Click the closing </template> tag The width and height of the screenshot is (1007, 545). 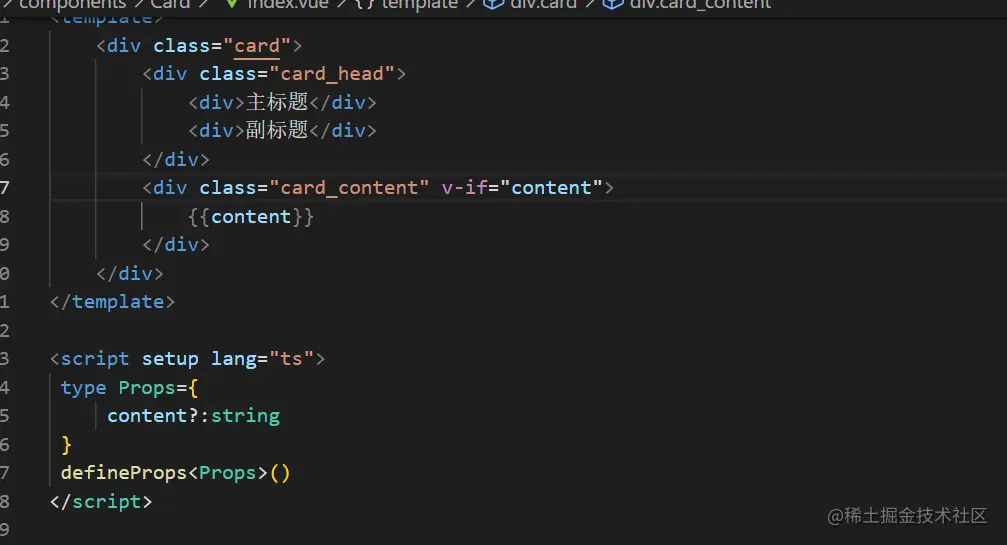click(112, 302)
